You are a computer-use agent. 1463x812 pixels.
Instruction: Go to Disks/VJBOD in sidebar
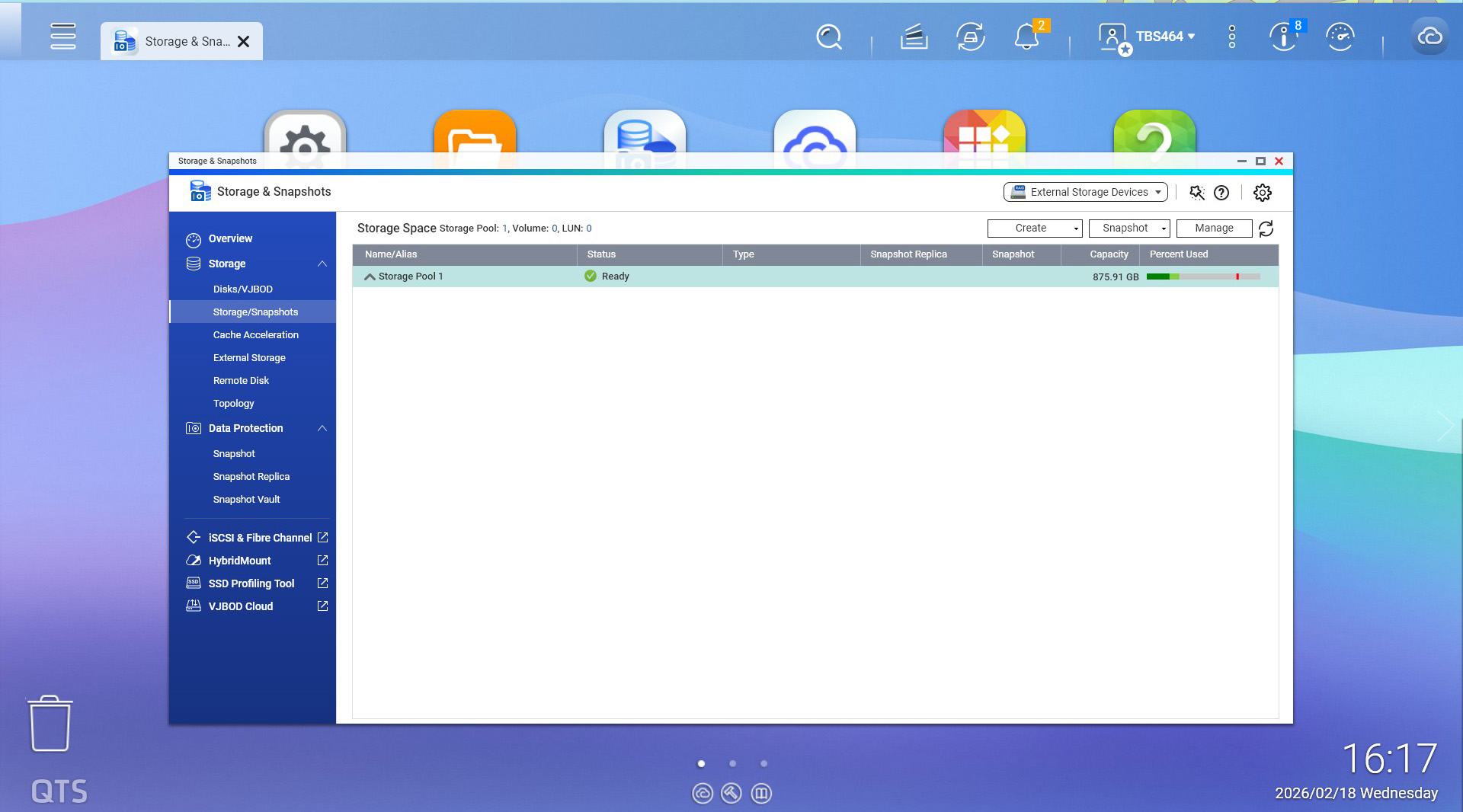point(242,289)
